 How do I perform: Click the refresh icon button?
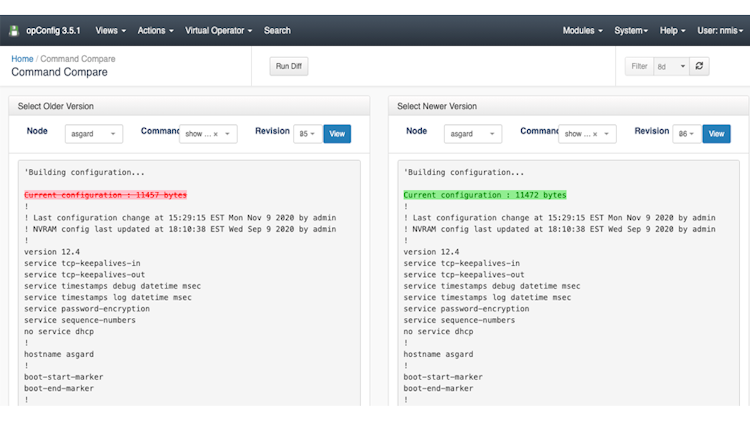pos(701,66)
